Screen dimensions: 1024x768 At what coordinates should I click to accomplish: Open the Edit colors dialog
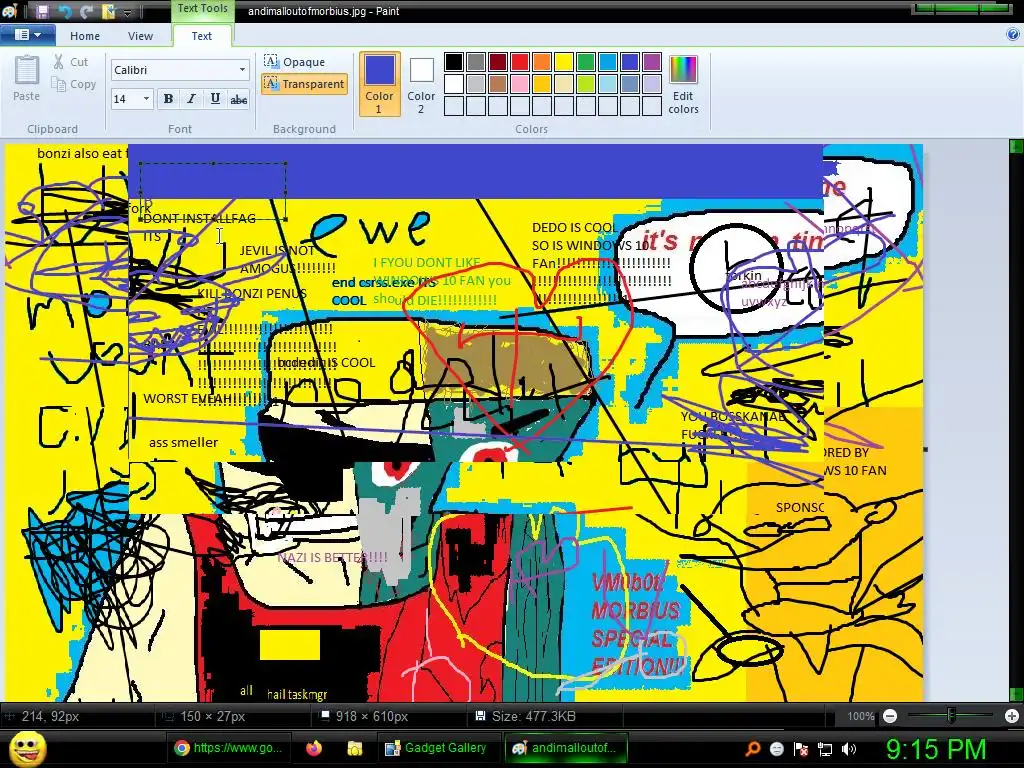point(683,84)
